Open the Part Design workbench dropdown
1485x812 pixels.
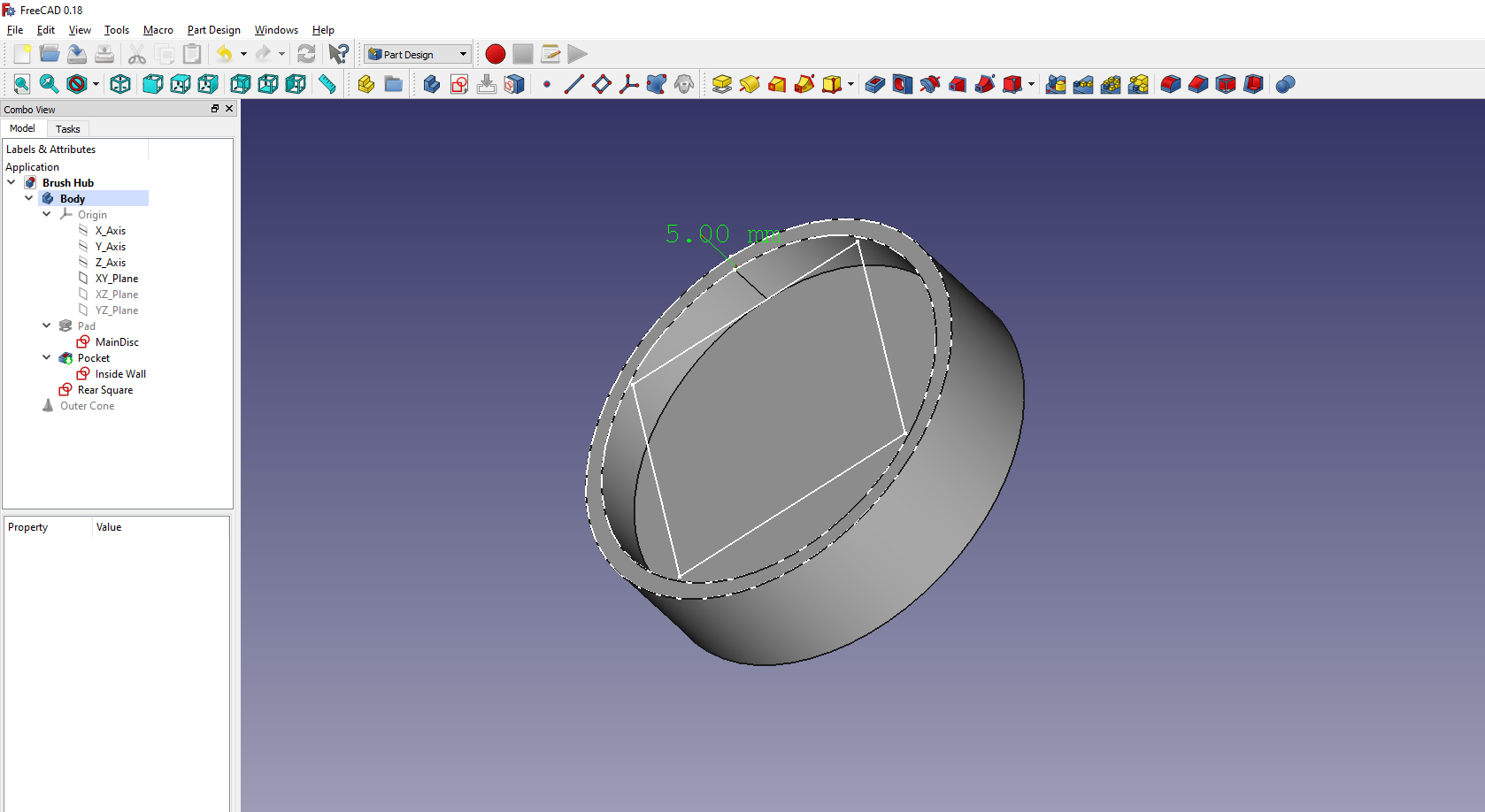point(418,54)
